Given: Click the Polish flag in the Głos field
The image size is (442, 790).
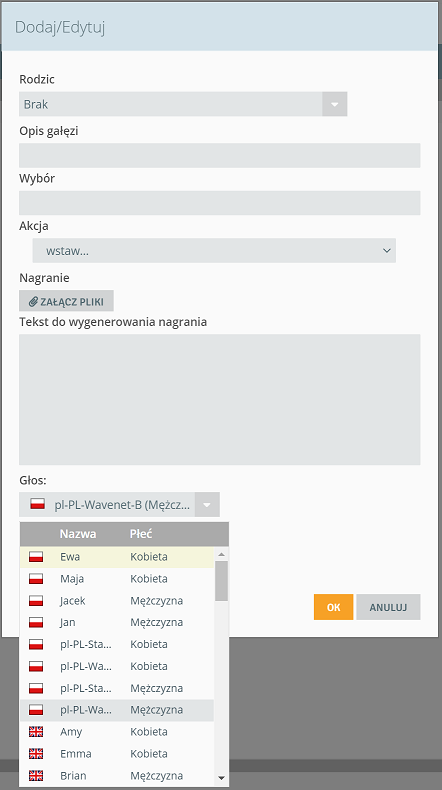Looking at the screenshot, I should 37,504.
